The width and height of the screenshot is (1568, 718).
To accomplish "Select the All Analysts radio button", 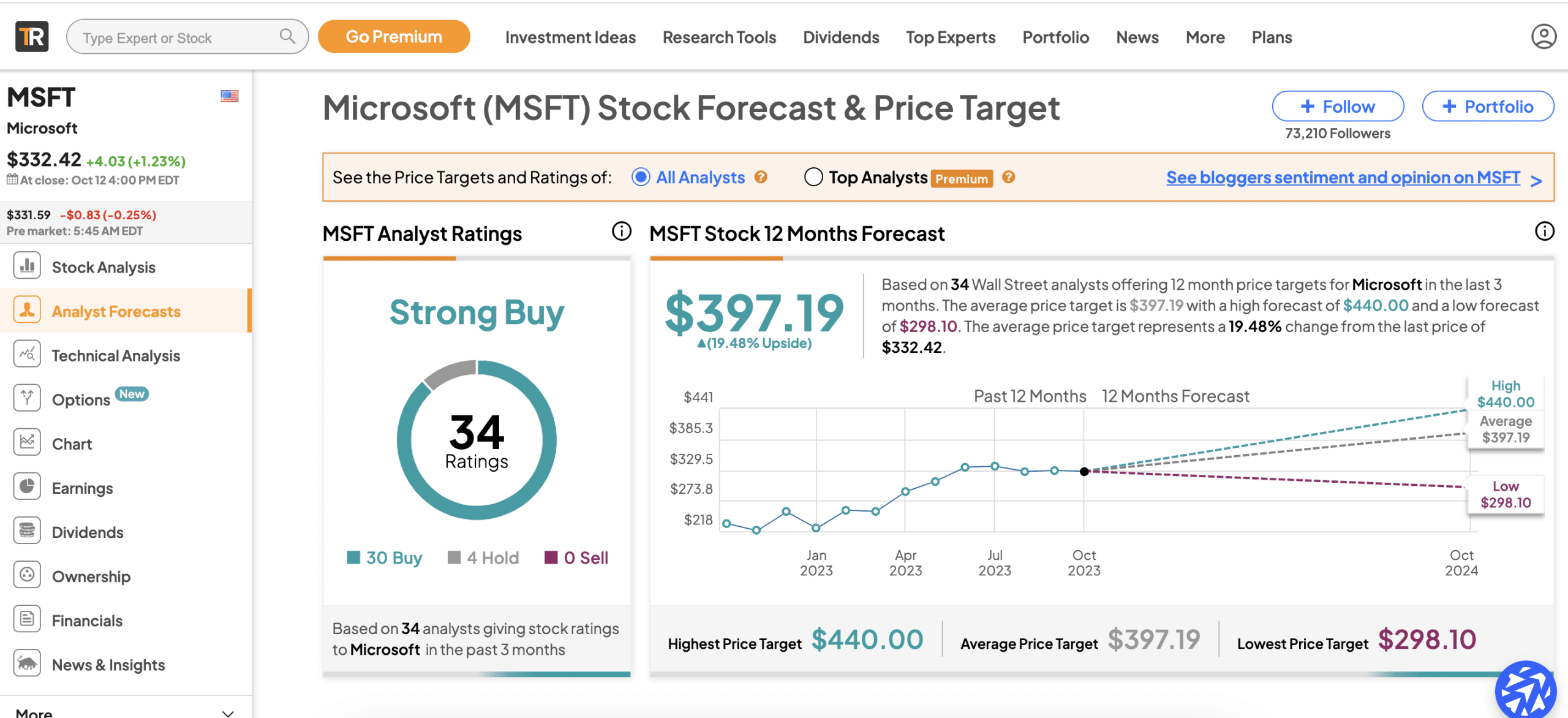I will [x=641, y=177].
